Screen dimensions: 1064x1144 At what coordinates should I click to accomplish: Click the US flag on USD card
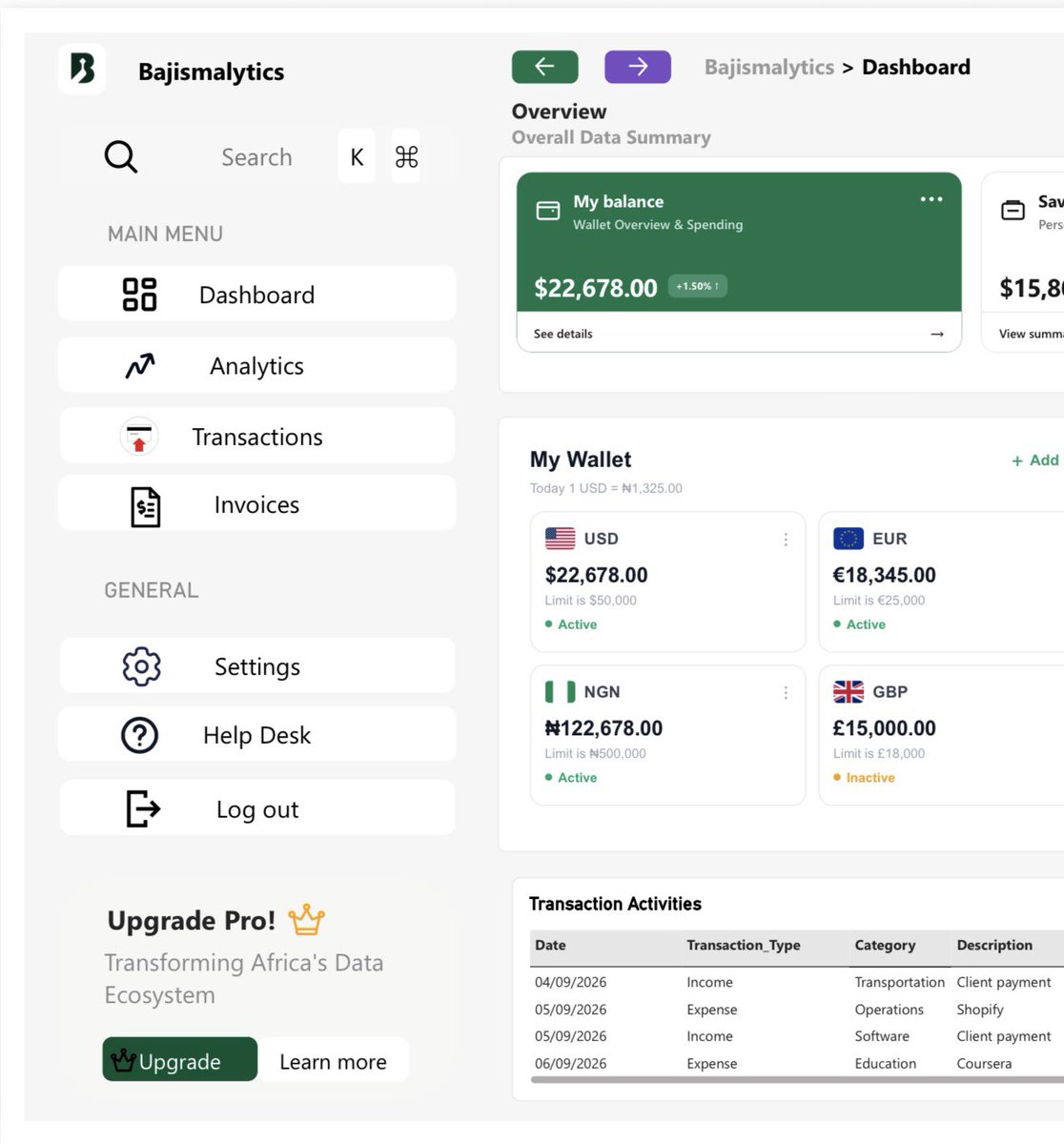pos(560,539)
